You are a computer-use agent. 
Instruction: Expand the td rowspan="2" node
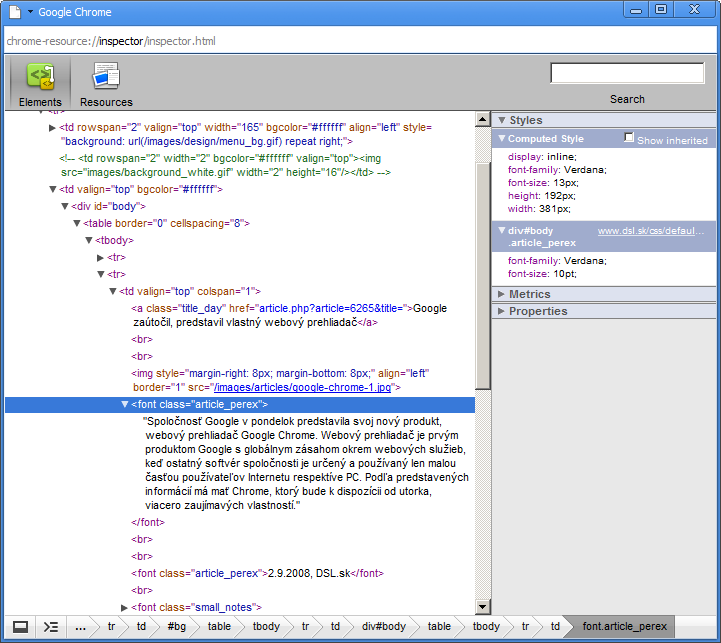(x=52, y=127)
